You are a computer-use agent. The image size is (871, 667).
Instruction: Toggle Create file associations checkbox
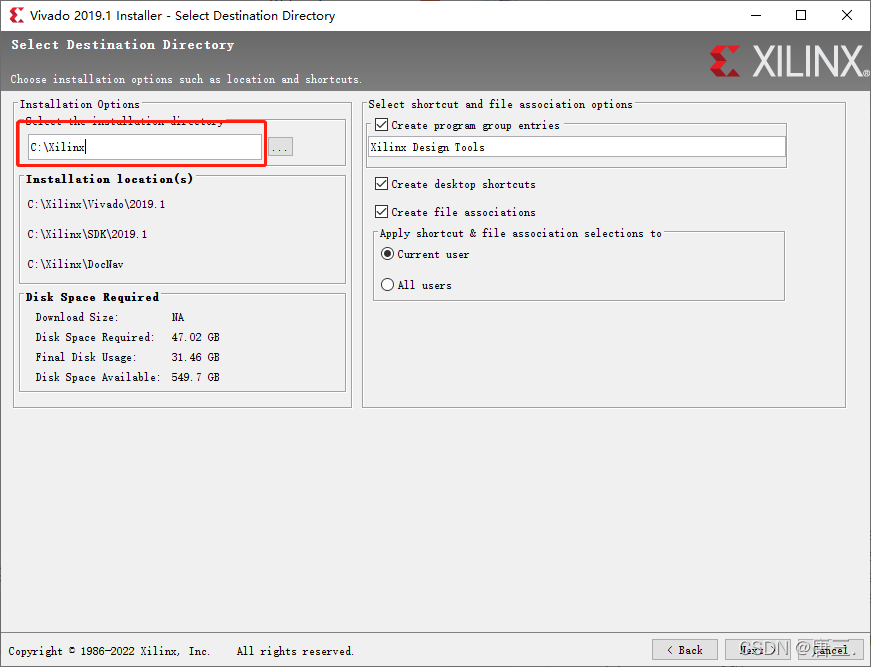click(381, 212)
